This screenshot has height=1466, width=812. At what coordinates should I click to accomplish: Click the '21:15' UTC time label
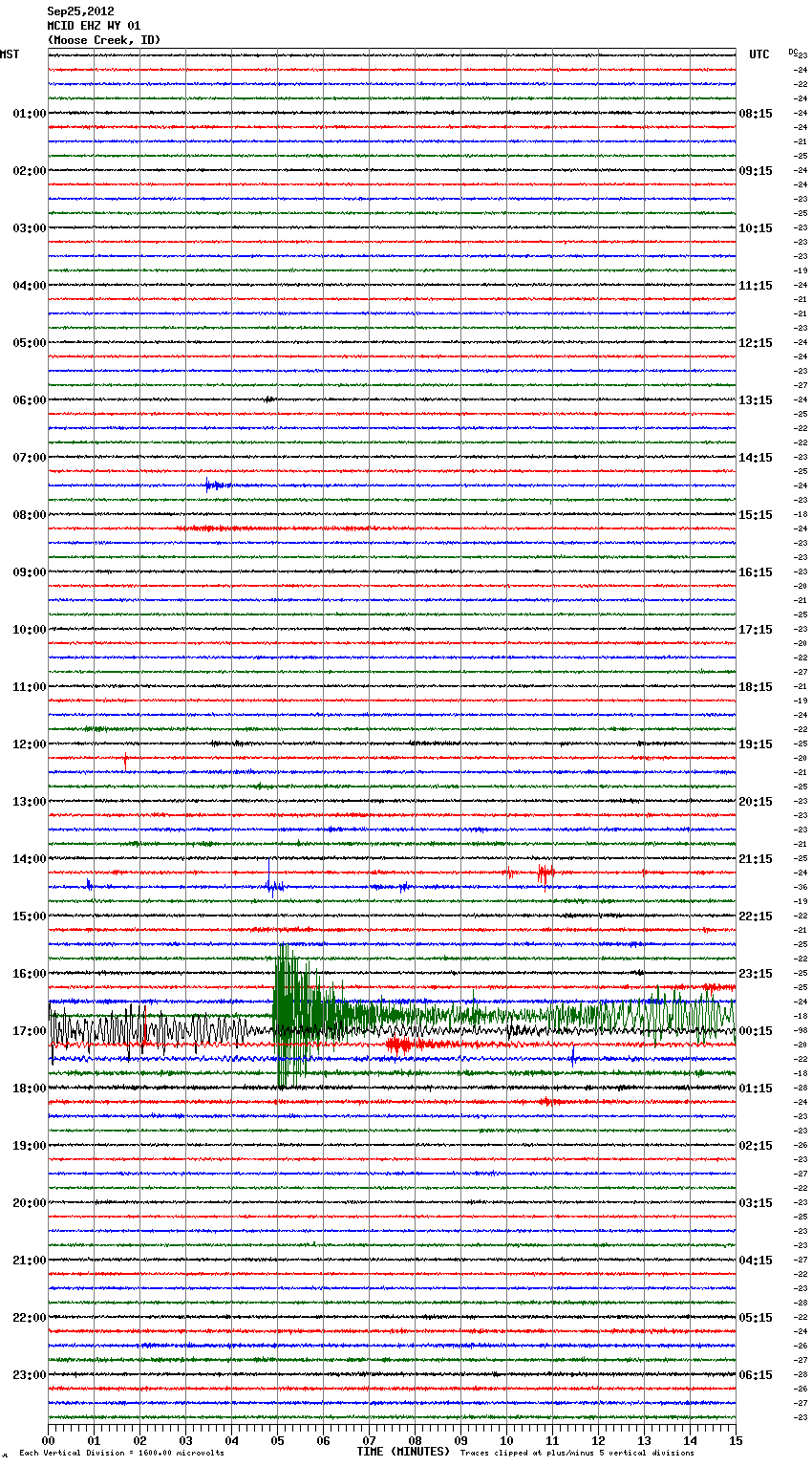[x=756, y=859]
